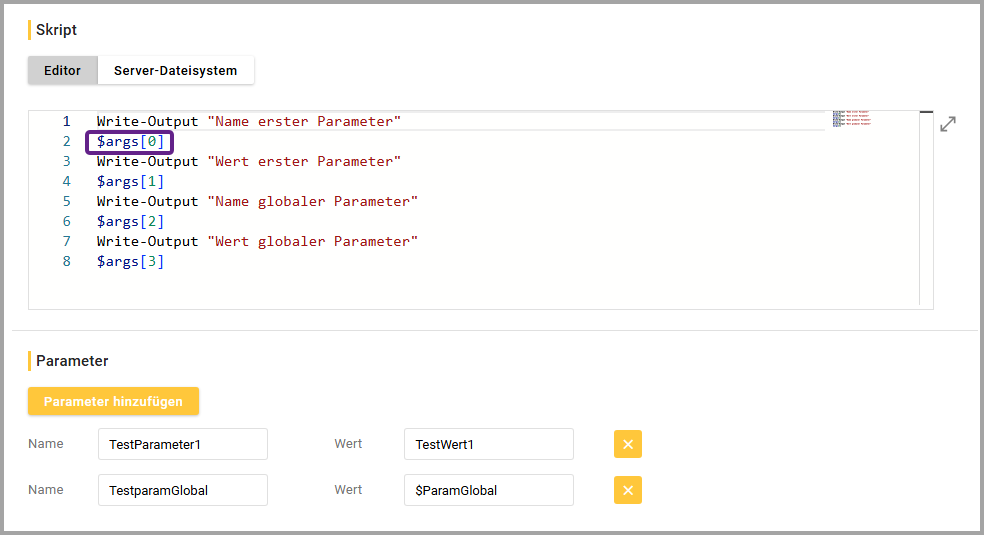Open the Server-Dateisystem tab
Screen dimensions: 984x535
pyautogui.click(x=175, y=71)
